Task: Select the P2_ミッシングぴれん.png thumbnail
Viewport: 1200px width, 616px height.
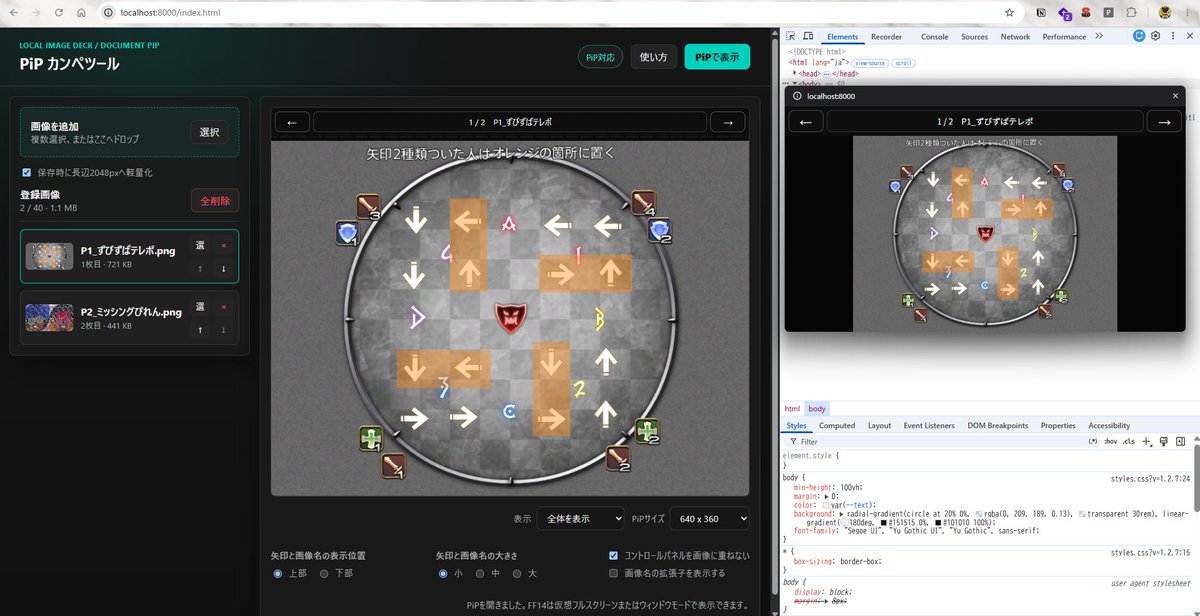Action: click(49, 318)
